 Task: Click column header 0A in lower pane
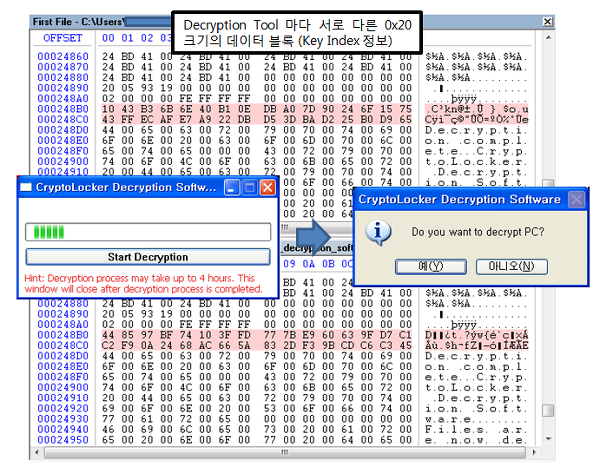[x=308, y=264]
